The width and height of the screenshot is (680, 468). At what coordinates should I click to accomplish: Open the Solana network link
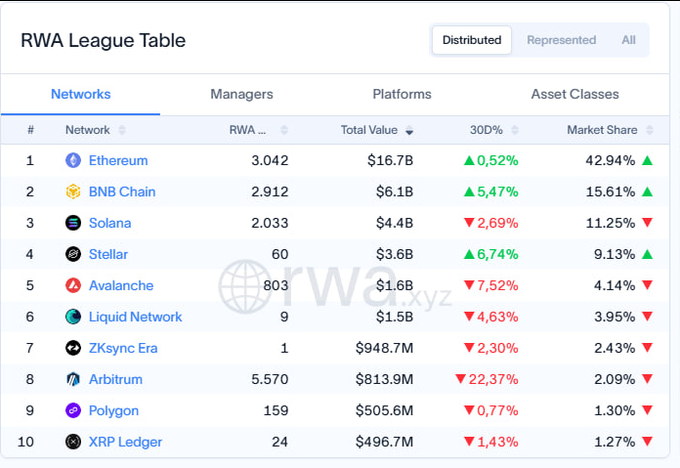110,223
